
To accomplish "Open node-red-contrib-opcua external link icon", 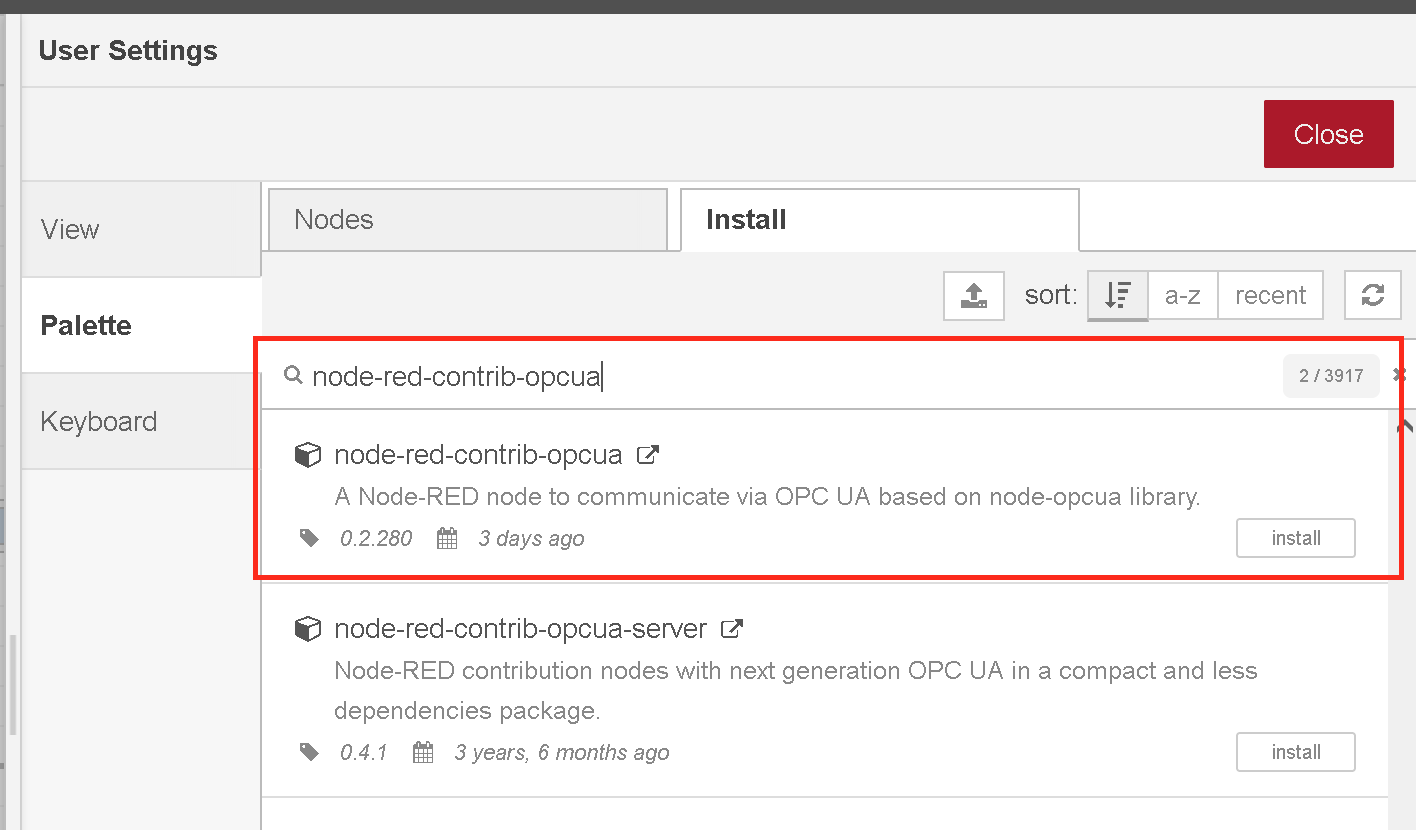I will (648, 455).
